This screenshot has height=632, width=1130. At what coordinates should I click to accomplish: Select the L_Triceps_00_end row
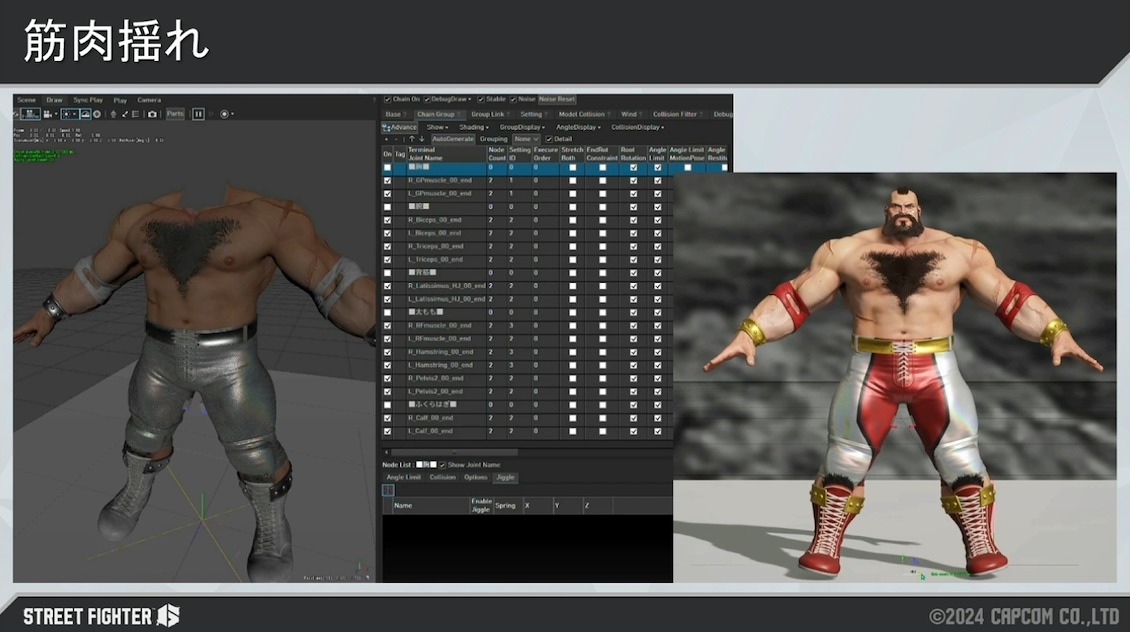[x=527, y=260]
